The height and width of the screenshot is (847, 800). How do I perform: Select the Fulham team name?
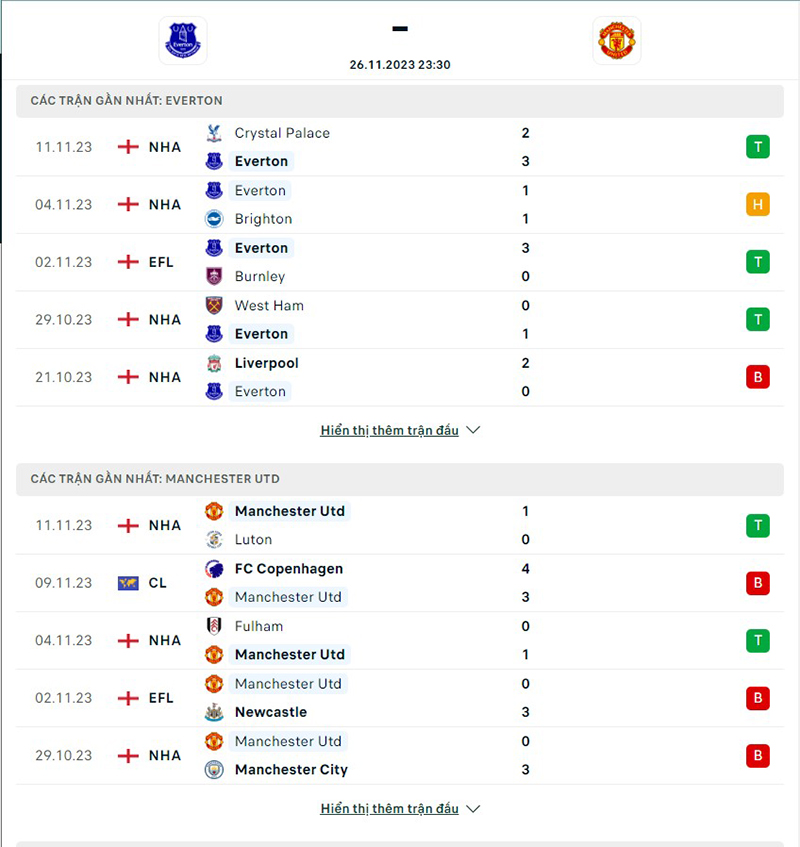[x=259, y=626]
